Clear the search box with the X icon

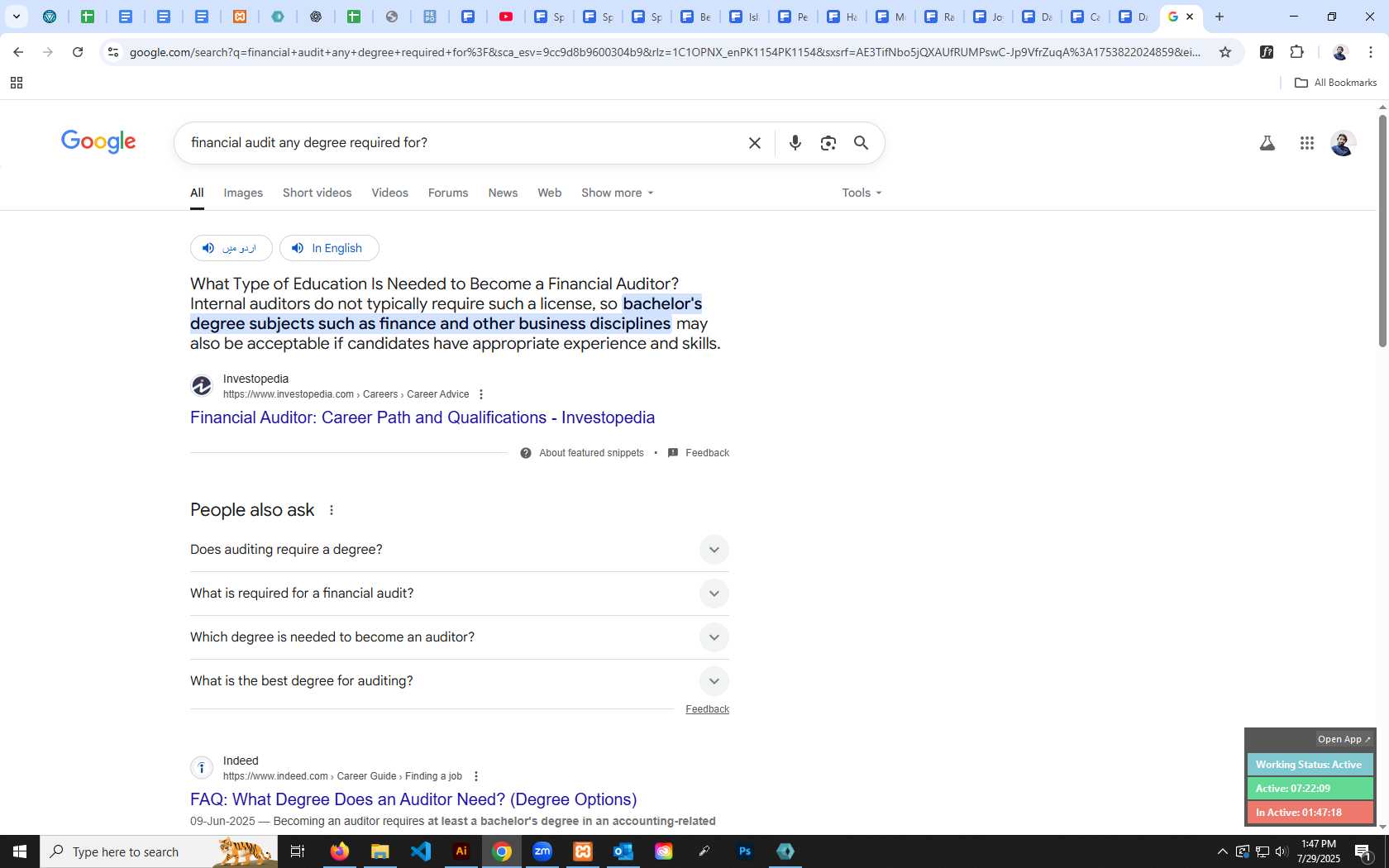[754, 143]
